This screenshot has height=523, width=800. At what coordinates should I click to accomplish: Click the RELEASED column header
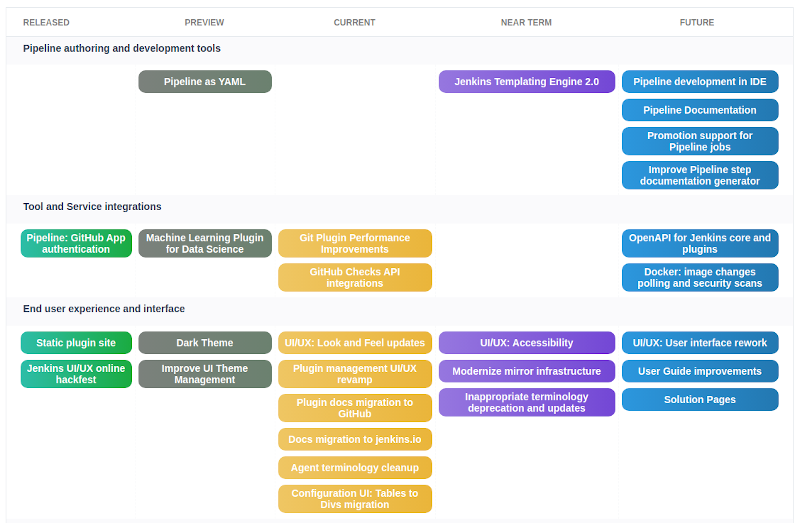tap(46, 22)
